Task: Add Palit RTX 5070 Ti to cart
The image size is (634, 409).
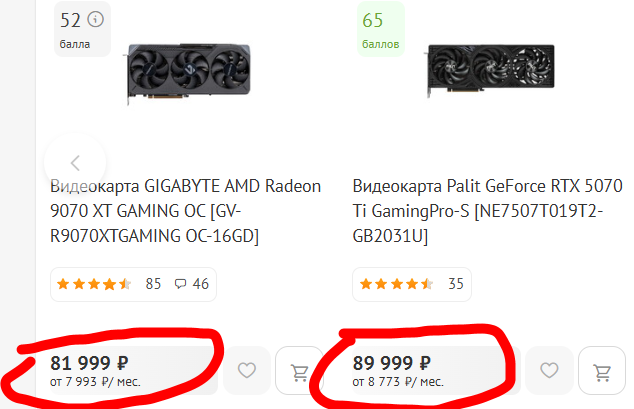Action: click(602, 372)
